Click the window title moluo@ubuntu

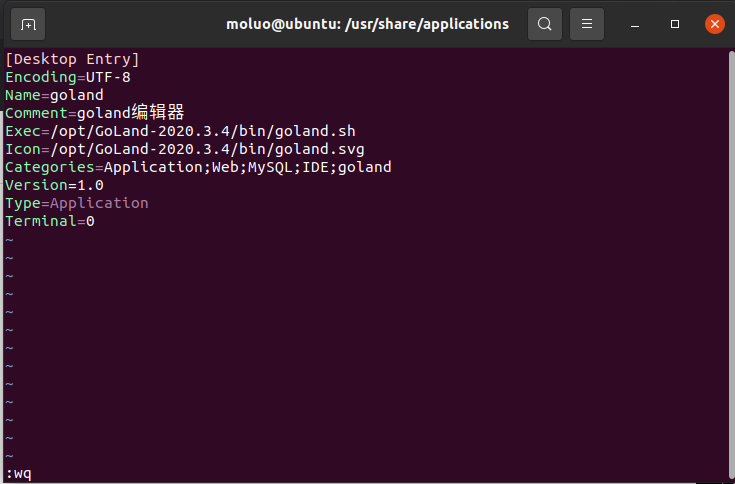click(x=368, y=24)
